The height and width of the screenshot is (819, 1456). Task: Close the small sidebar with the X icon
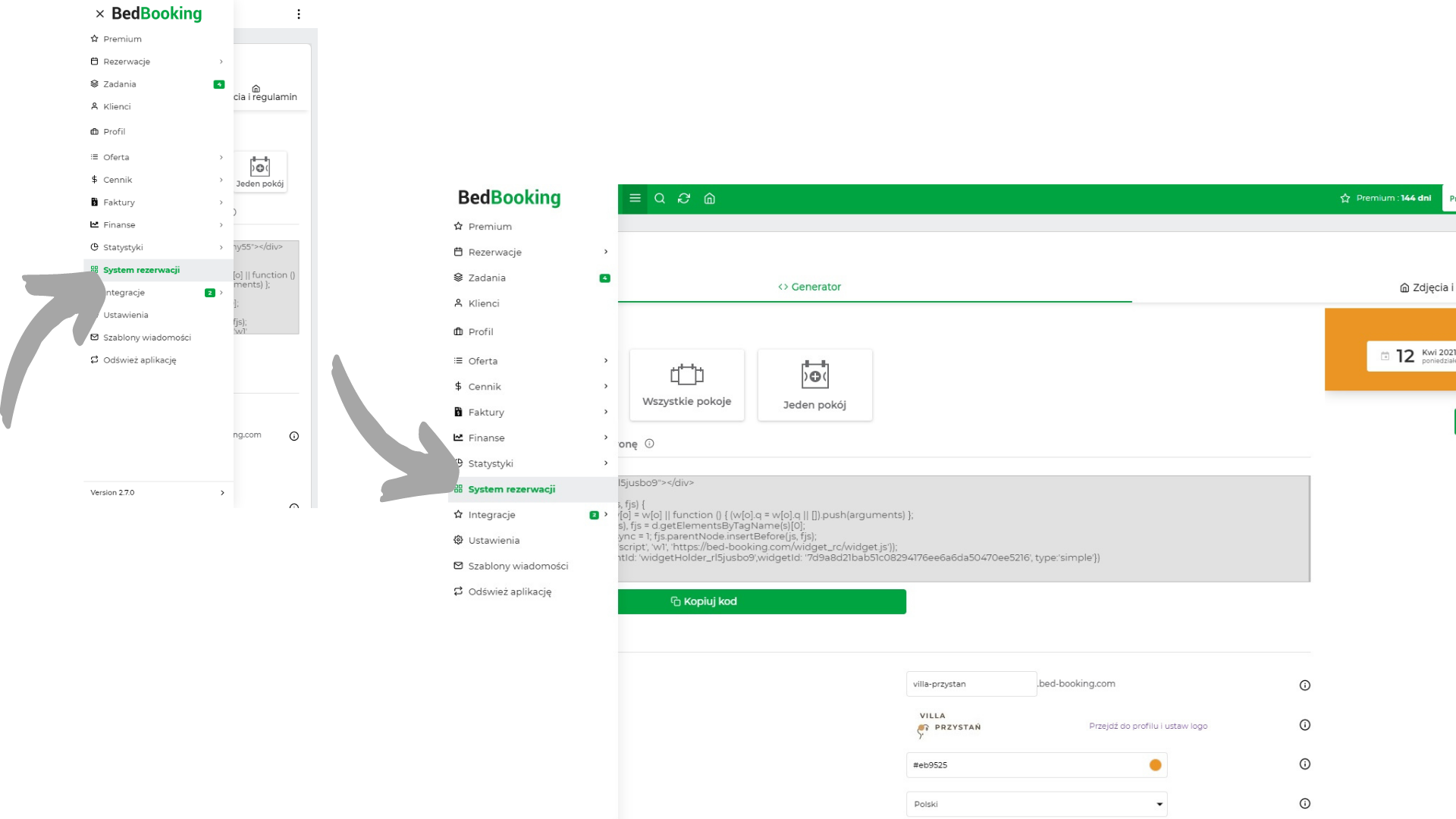[x=99, y=14]
